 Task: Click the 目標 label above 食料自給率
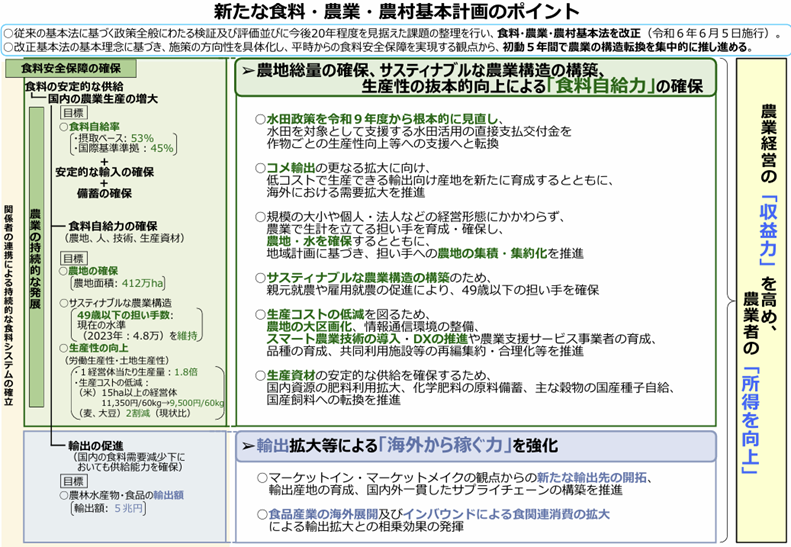[x=73, y=113]
